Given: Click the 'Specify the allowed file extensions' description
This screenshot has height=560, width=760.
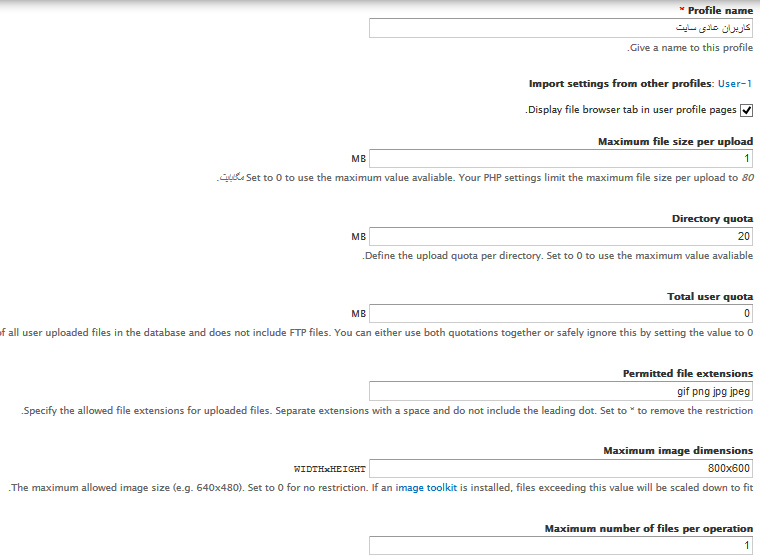Looking at the screenshot, I should (387, 411).
